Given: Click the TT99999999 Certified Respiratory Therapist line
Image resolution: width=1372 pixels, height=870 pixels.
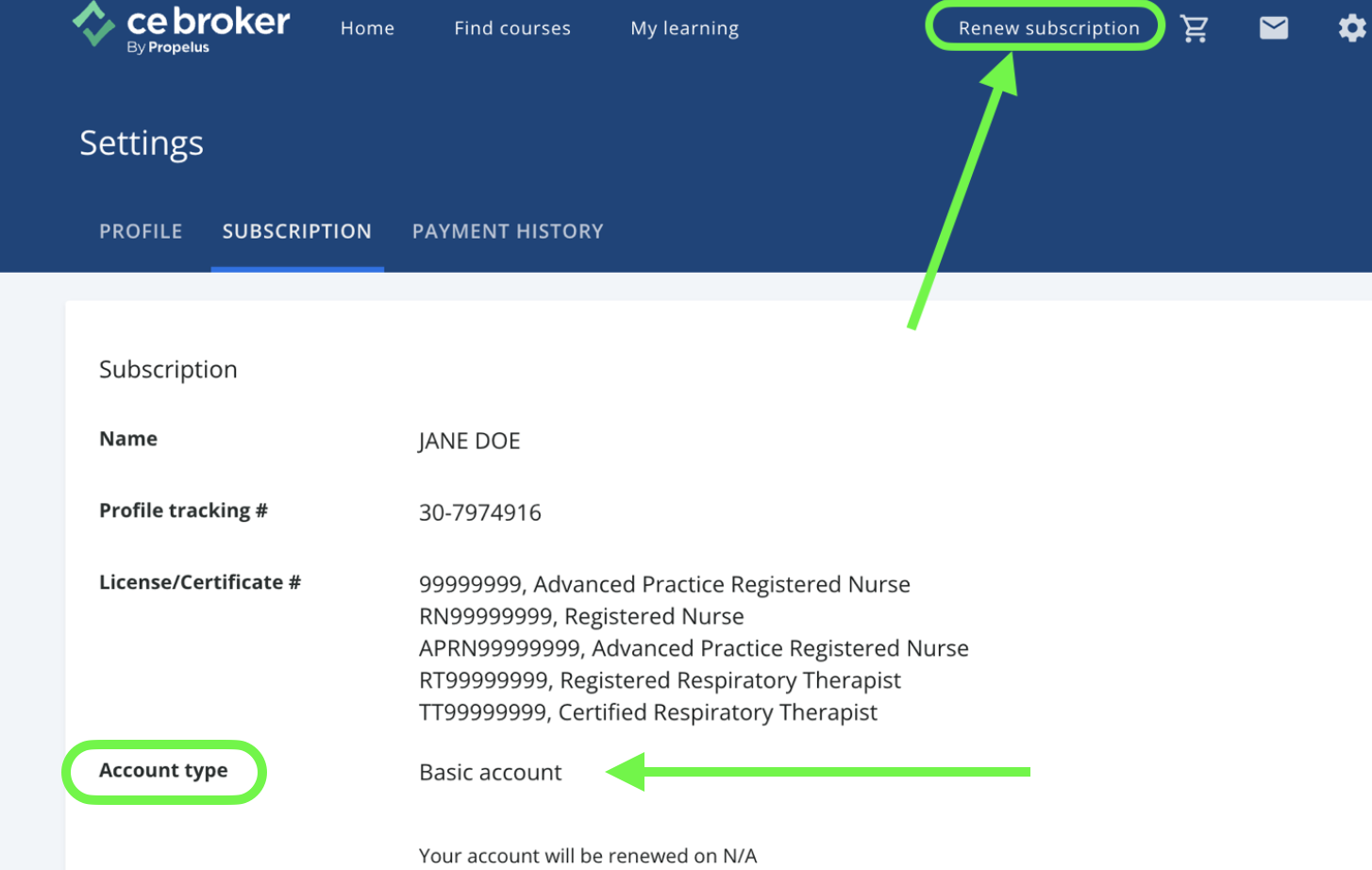Looking at the screenshot, I should tap(647, 712).
